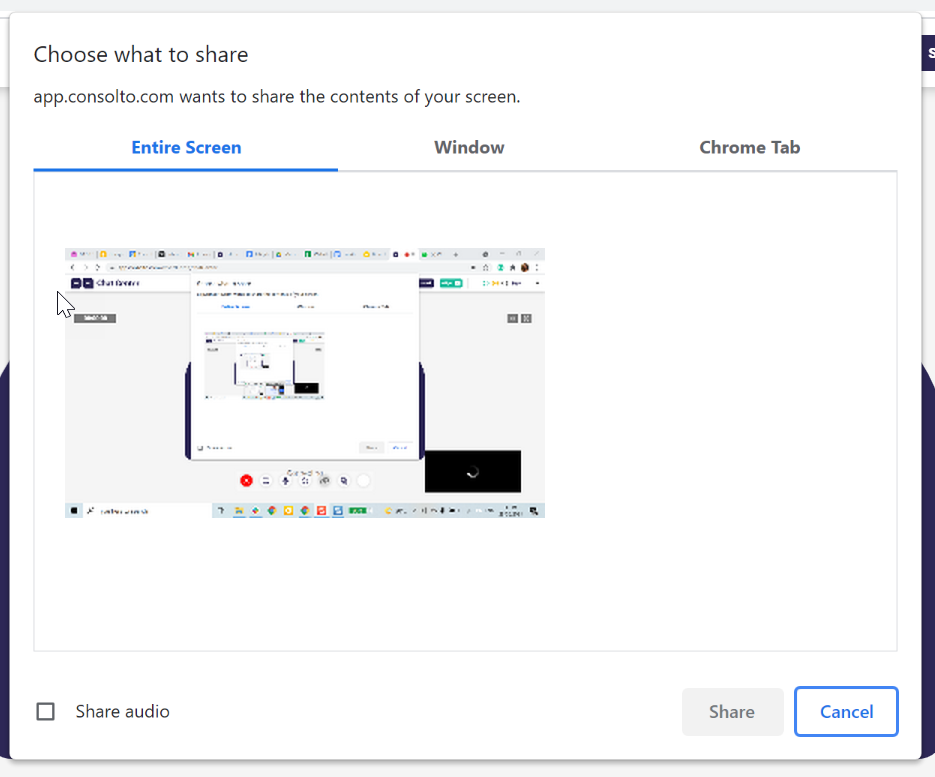Switch to the Window tab
This screenshot has width=935, height=777.
point(469,147)
